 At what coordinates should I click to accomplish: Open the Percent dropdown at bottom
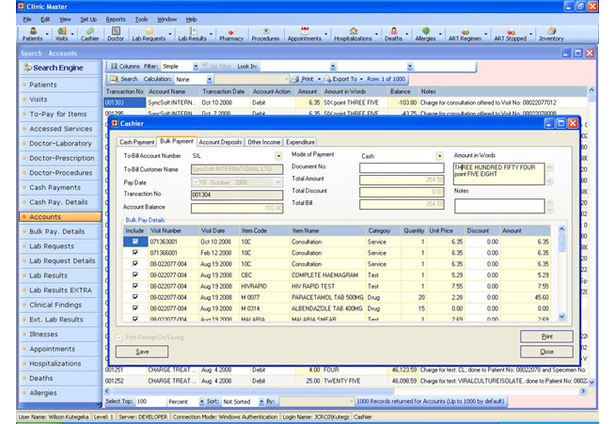pyautogui.click(x=202, y=402)
